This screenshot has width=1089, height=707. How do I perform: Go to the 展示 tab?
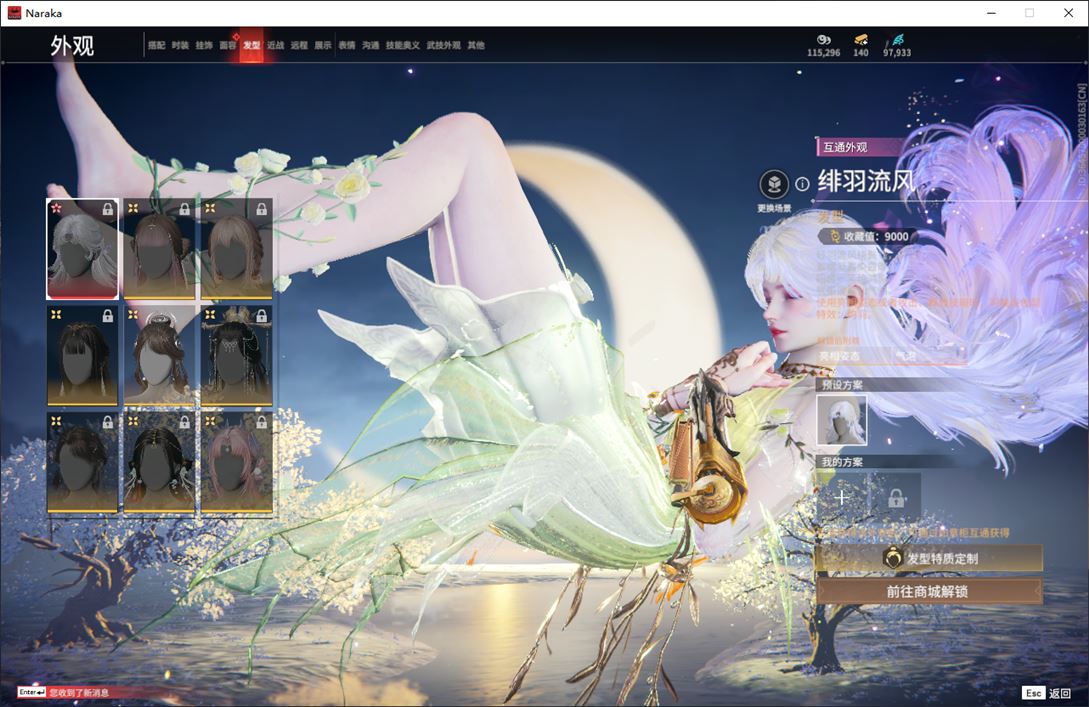click(323, 45)
